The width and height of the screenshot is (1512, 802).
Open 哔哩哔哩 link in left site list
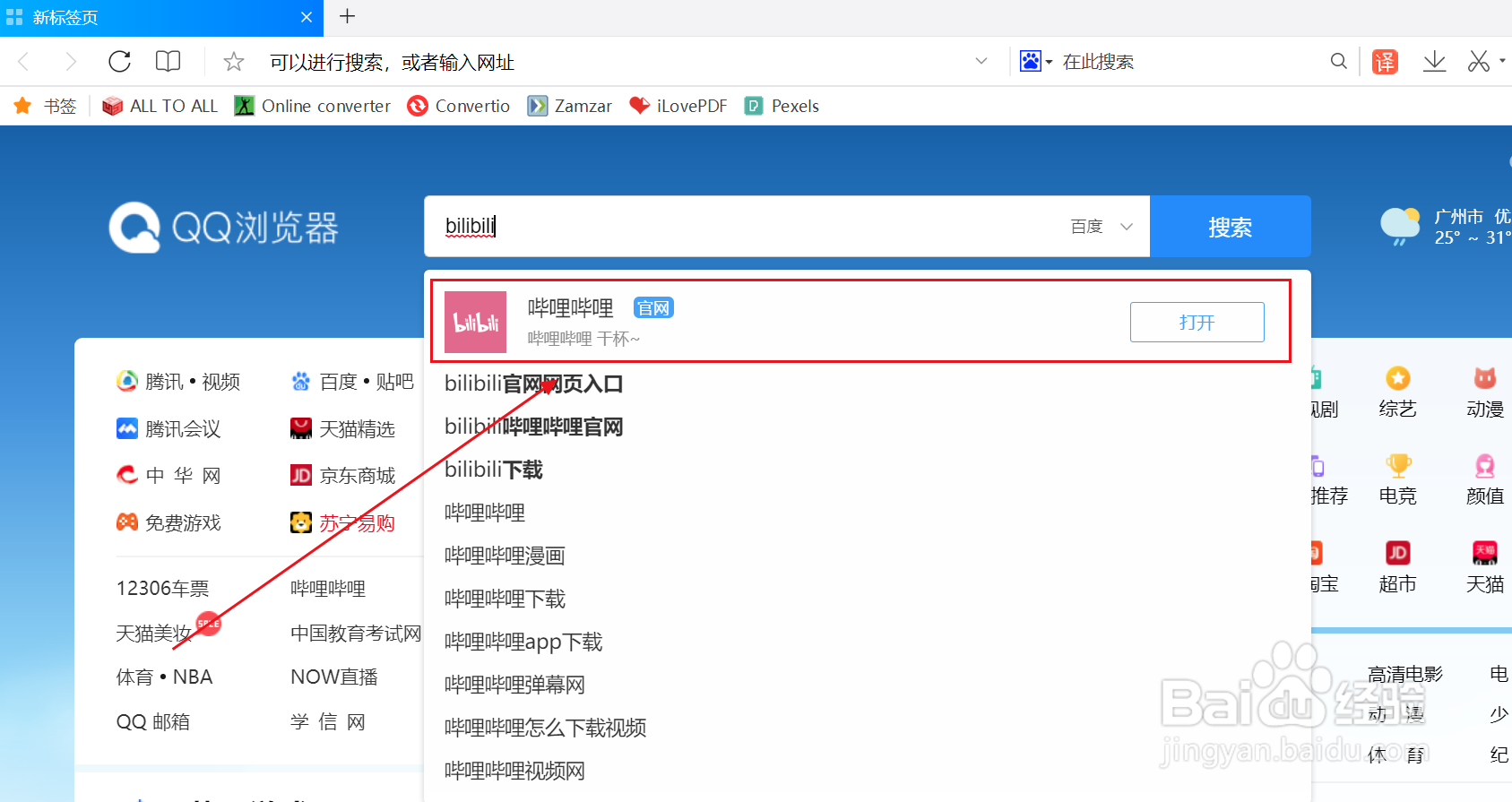click(328, 588)
